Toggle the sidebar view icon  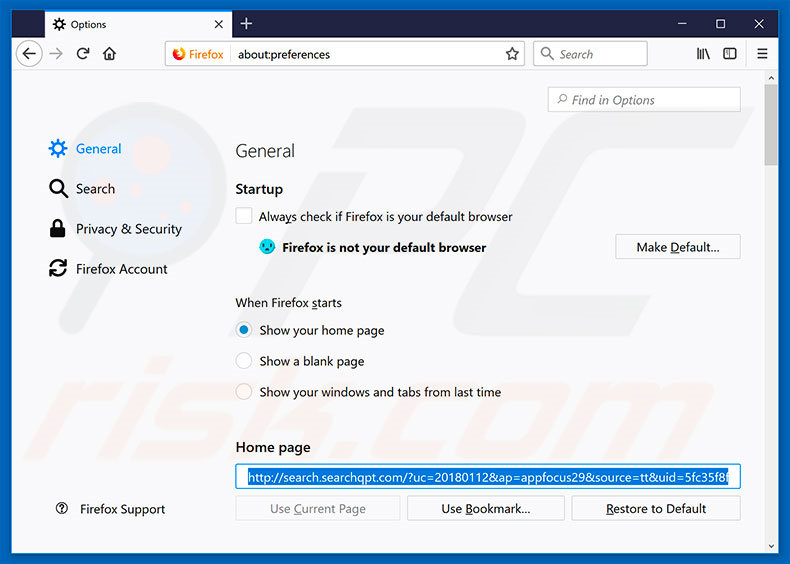click(730, 54)
